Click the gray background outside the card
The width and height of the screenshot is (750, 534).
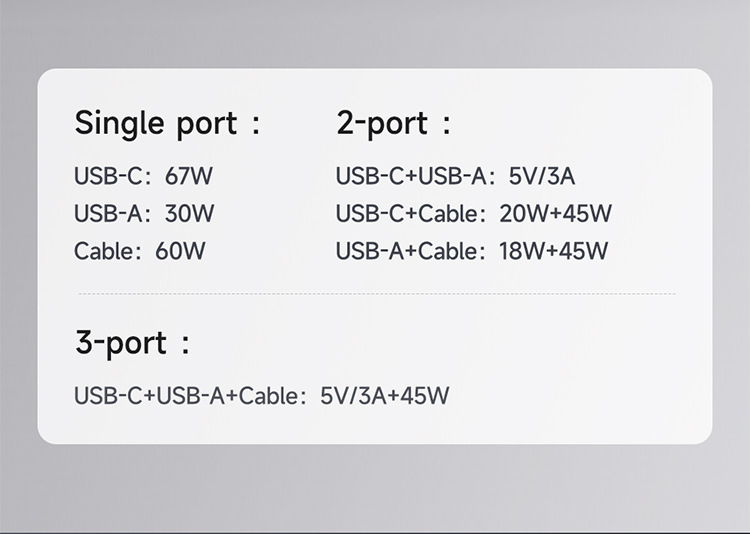375,490
